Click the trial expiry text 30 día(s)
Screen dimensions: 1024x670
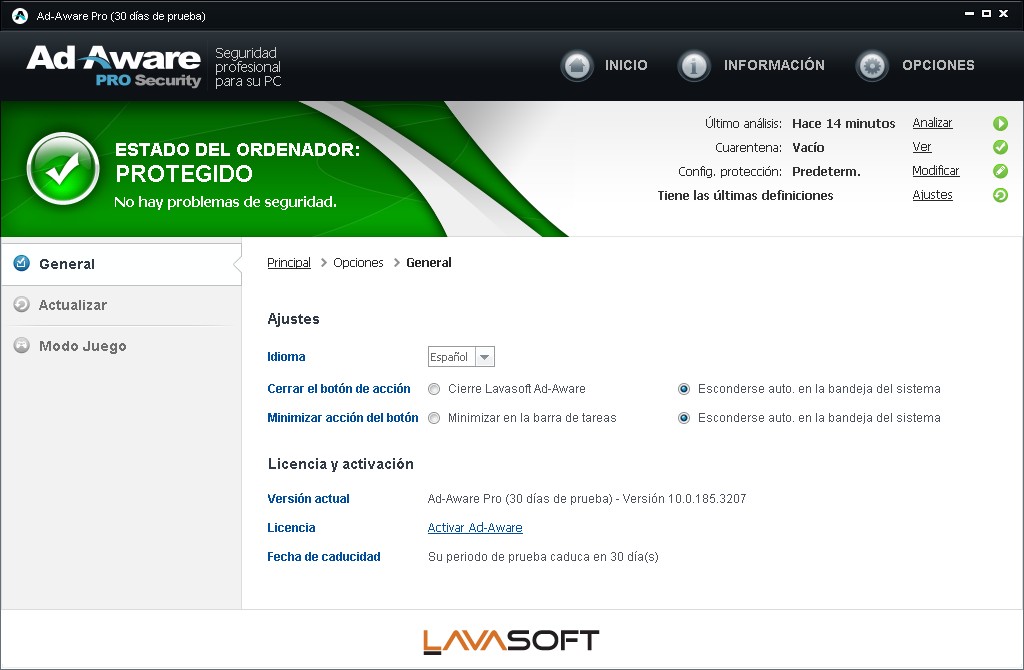[x=634, y=557]
